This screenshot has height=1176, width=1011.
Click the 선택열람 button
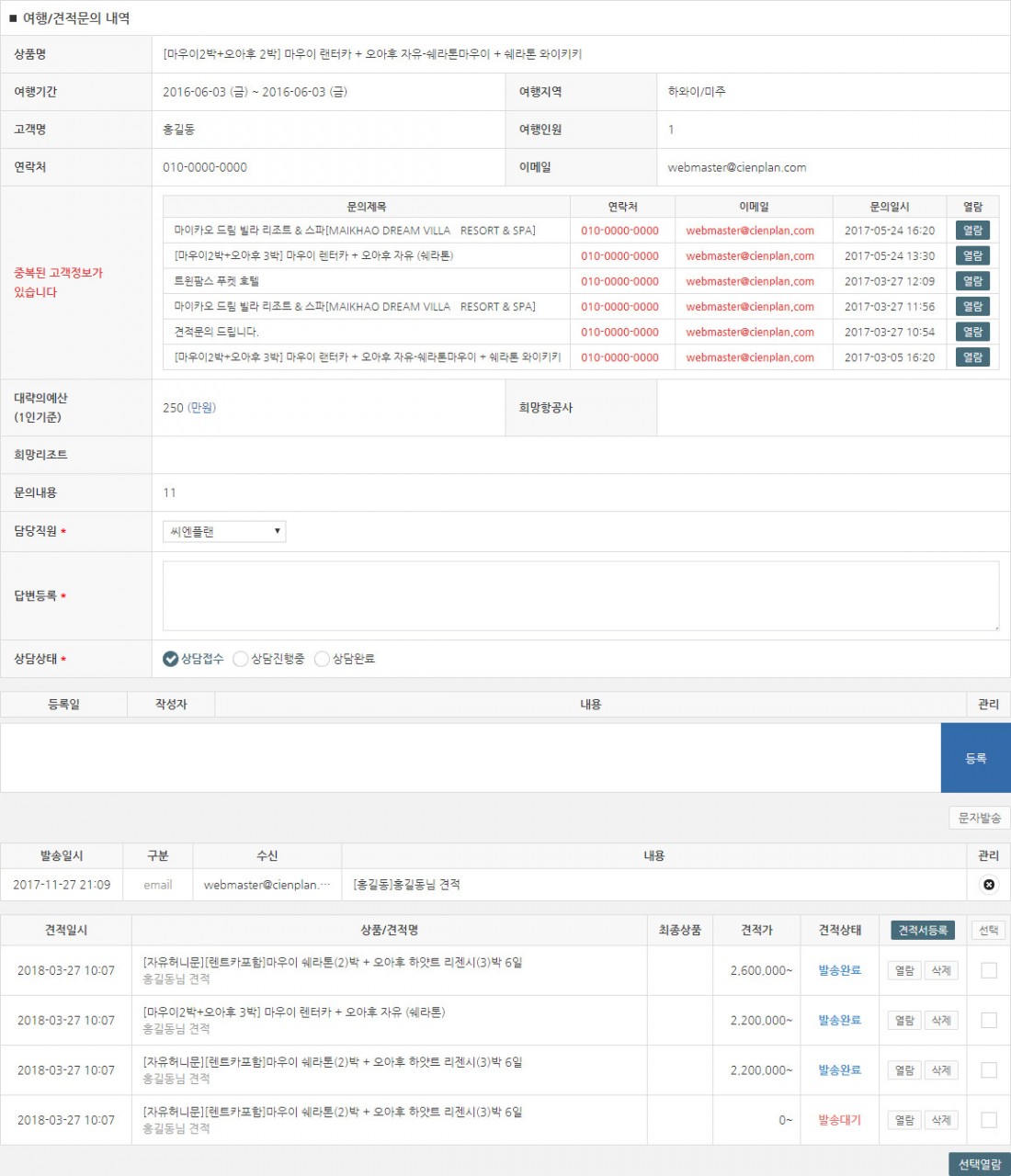980,1164
